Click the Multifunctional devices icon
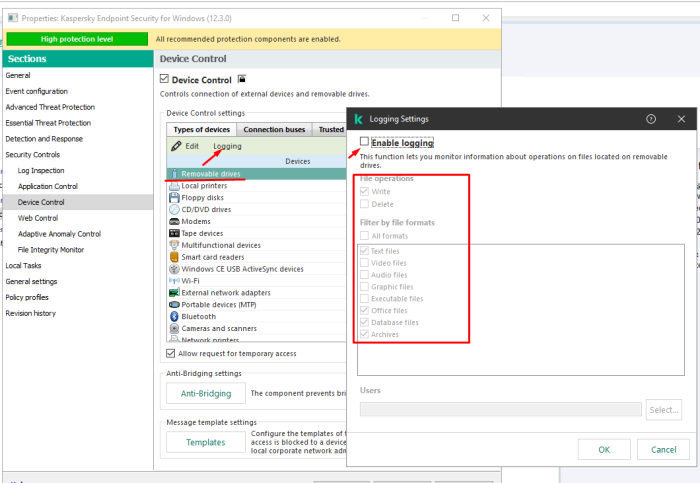Viewport: 700px width, 483px height. tap(175, 245)
